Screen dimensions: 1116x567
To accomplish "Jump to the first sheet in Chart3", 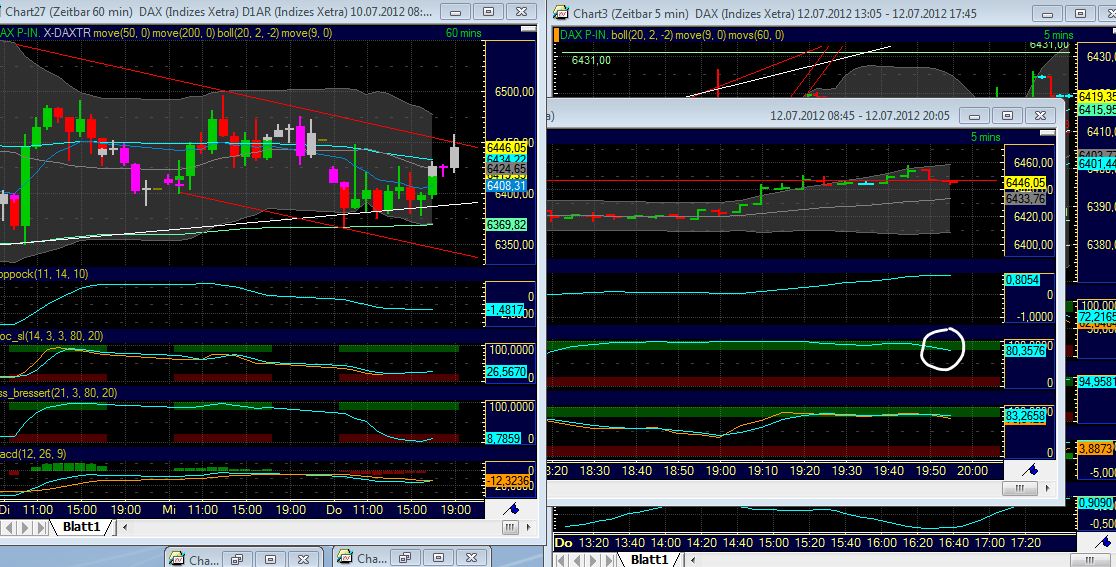I will (x=561, y=561).
